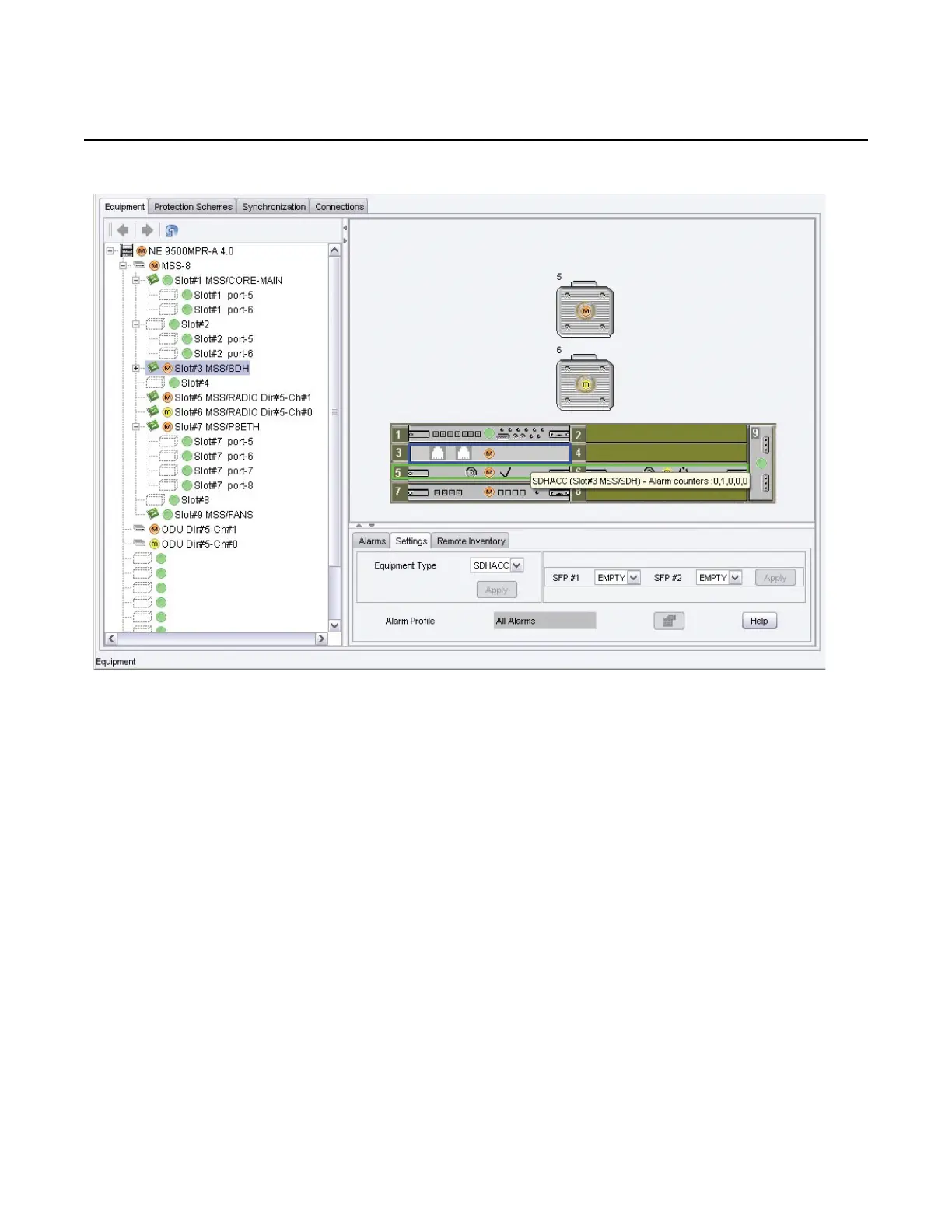Click slot 9 fans module in shelf
This screenshot has height=1232, width=952.
coord(762,464)
